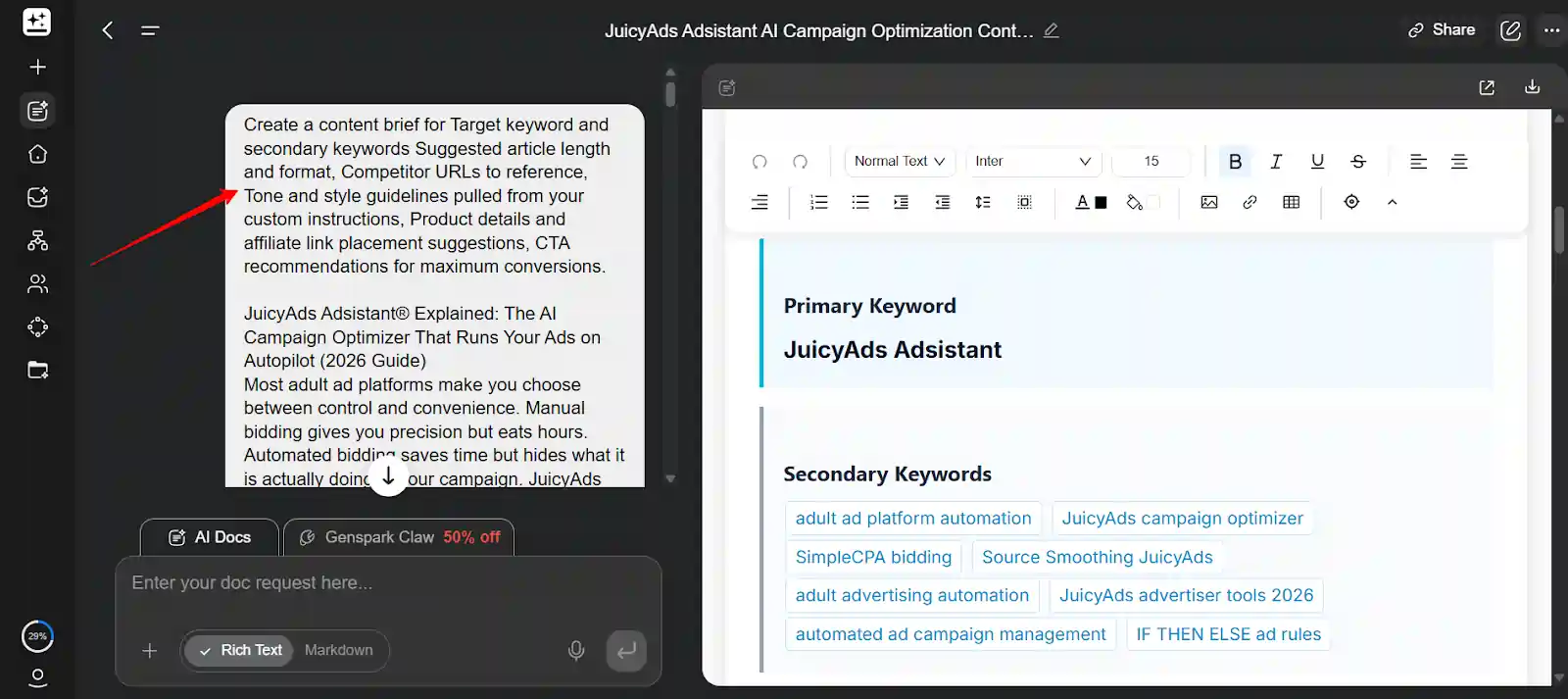Open the AI Docs icon in the sidebar
The width and height of the screenshot is (1568, 699).
[x=37, y=111]
